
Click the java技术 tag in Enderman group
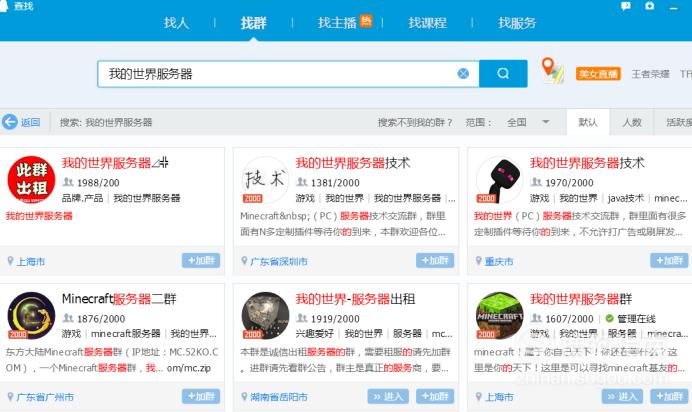click(625, 198)
